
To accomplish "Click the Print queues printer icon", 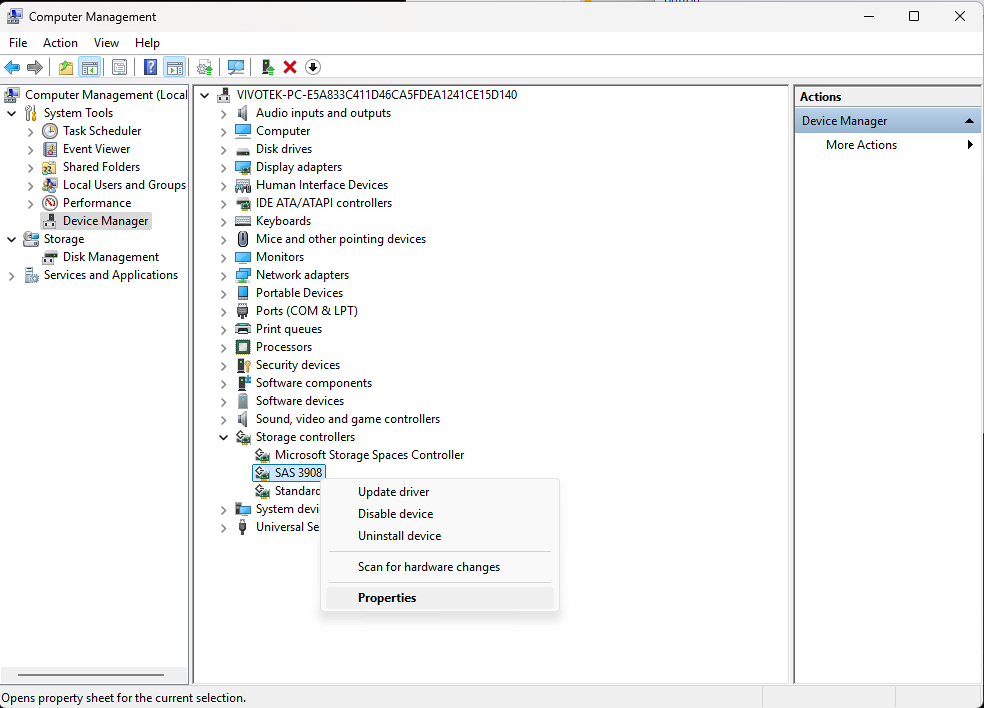I will (x=242, y=329).
